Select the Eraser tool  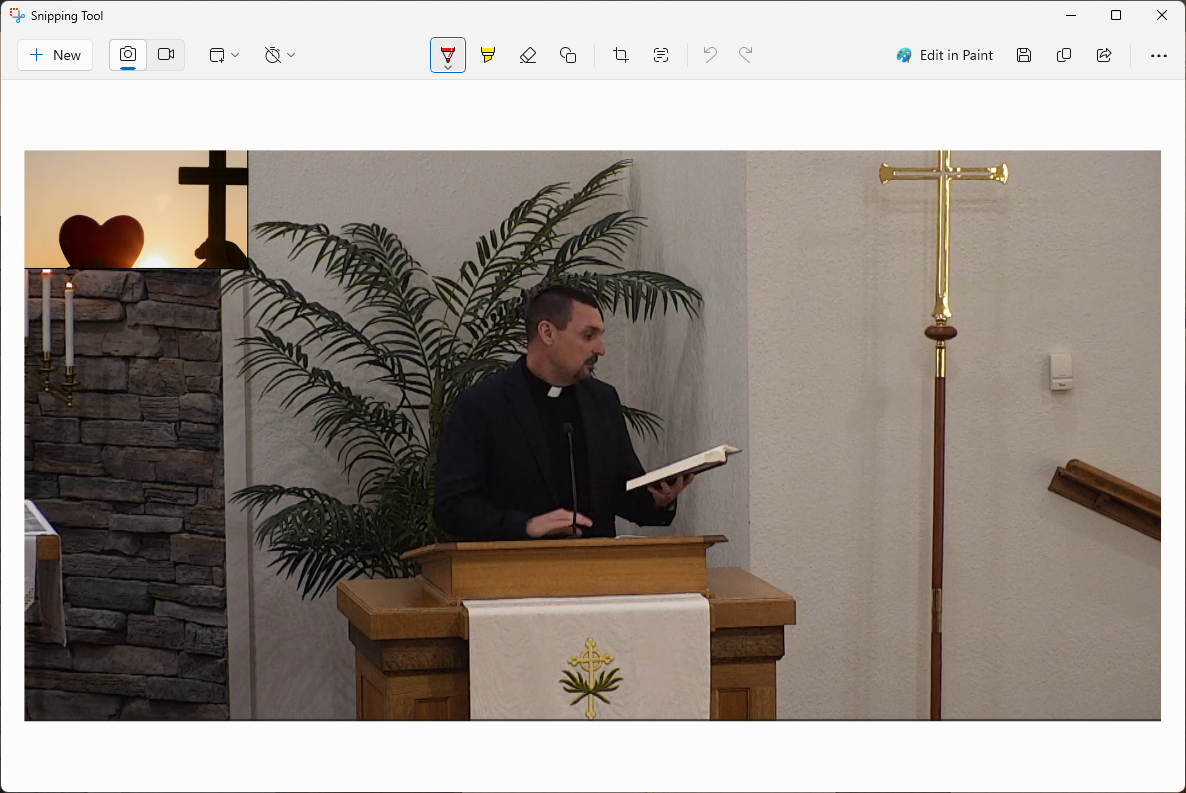(x=528, y=55)
